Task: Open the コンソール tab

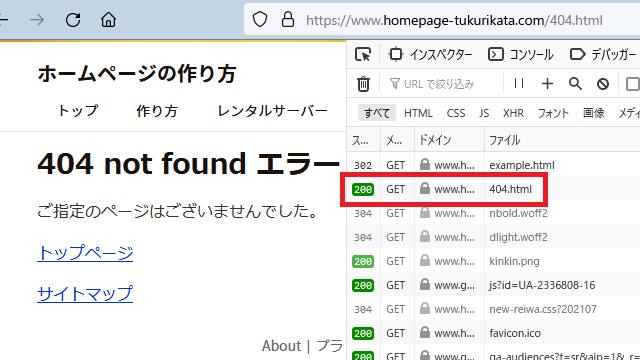Action: click(x=520, y=54)
